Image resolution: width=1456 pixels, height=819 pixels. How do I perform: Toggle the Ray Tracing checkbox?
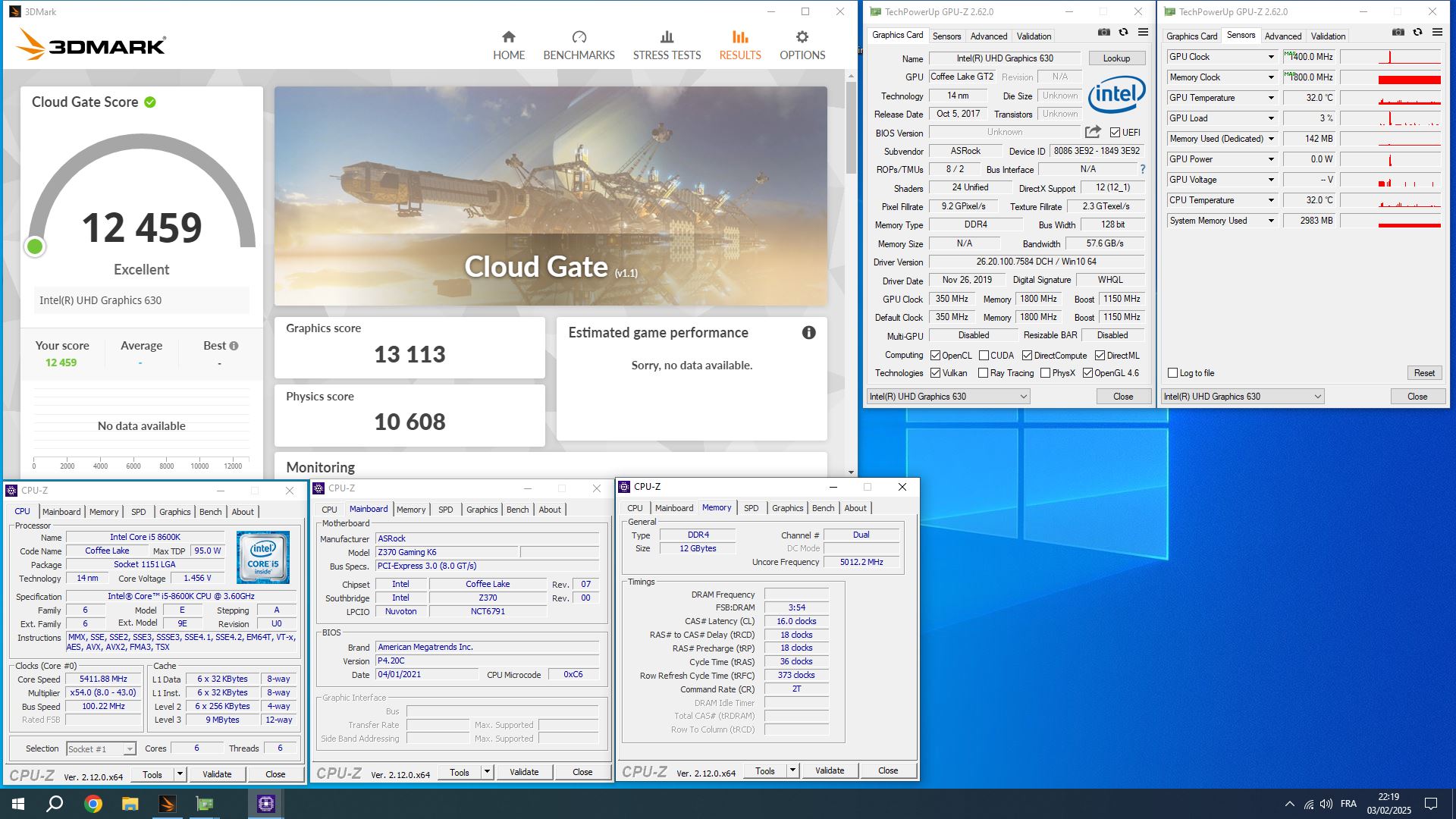983,373
